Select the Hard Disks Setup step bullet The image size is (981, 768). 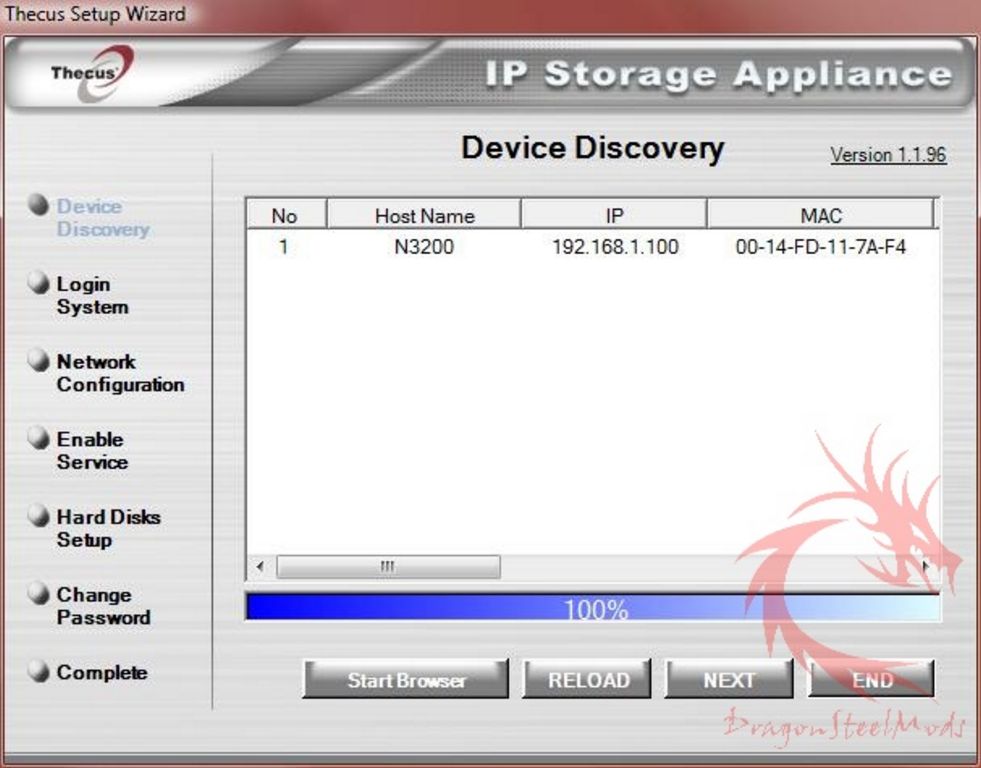pos(39,516)
